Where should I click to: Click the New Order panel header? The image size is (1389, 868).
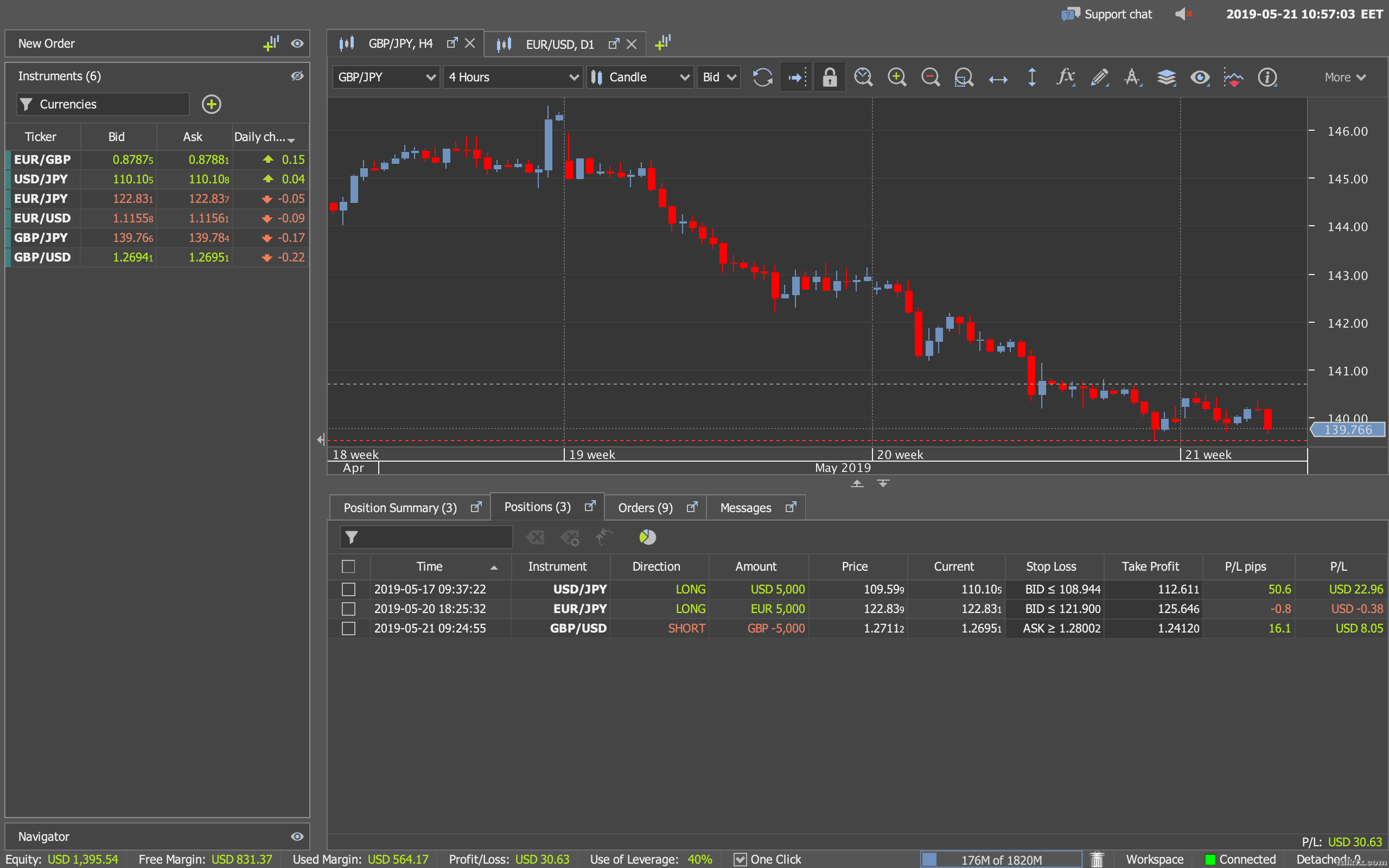[x=157, y=43]
